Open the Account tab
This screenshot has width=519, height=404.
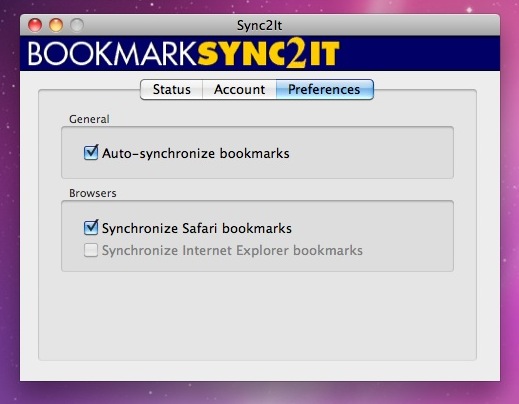click(x=239, y=89)
